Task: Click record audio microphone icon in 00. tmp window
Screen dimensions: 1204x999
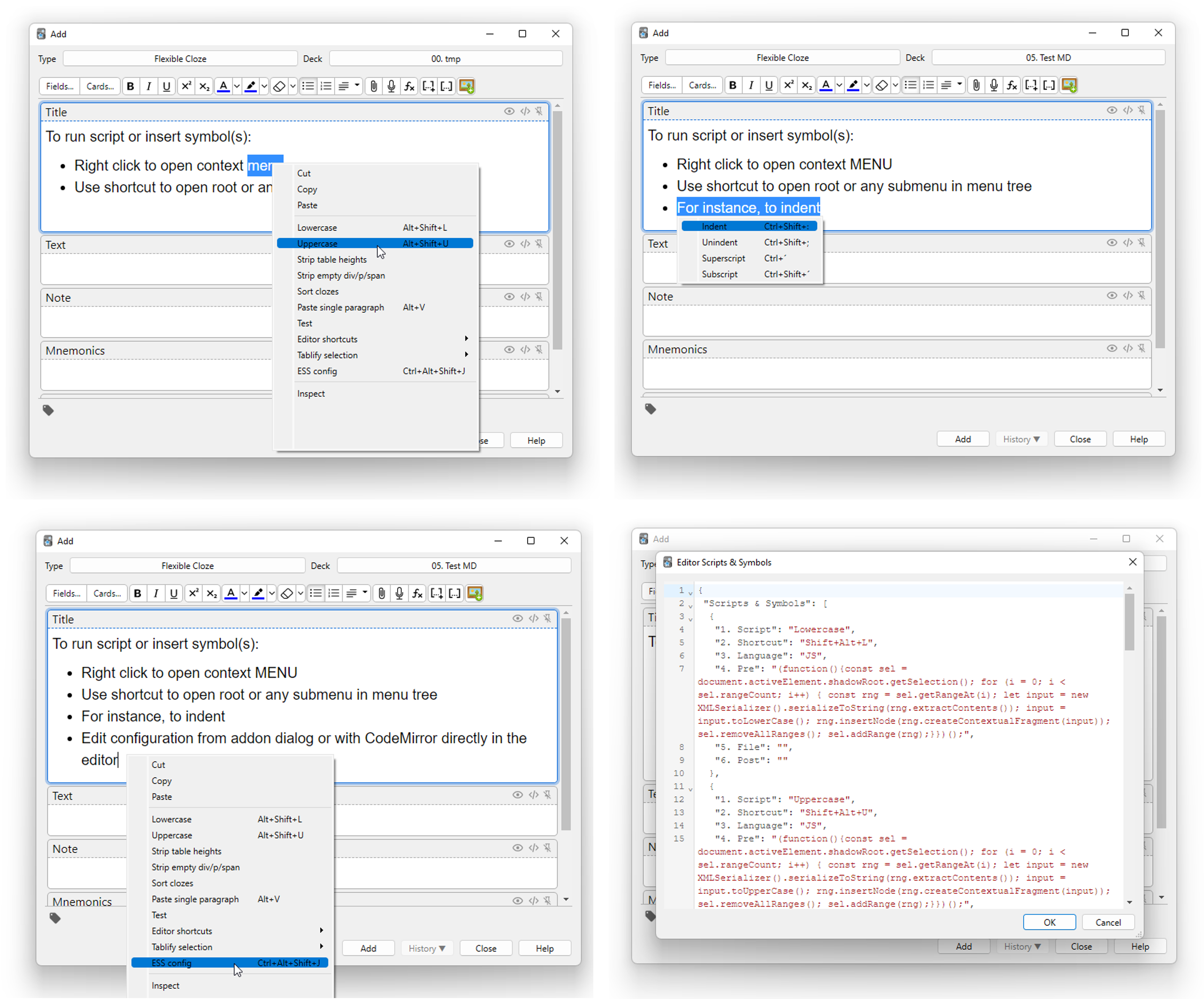Action: (x=391, y=86)
